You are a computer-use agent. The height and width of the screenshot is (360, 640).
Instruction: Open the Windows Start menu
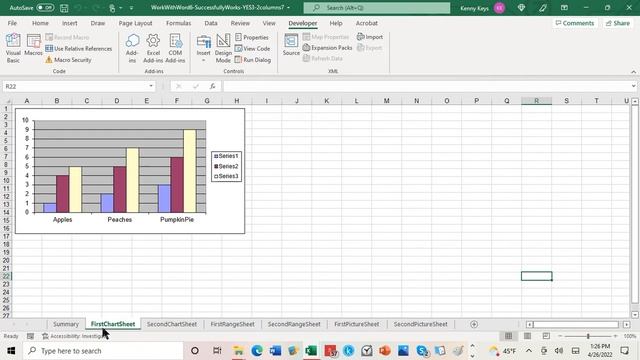[11, 351]
